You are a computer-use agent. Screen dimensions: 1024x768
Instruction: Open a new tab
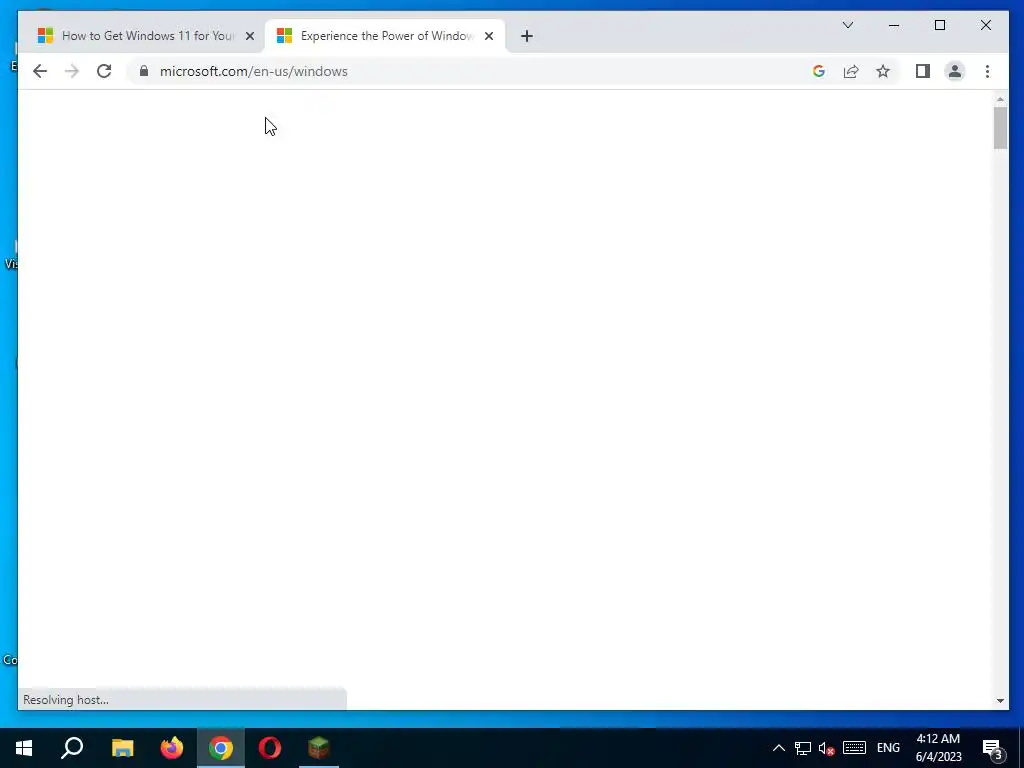click(527, 36)
